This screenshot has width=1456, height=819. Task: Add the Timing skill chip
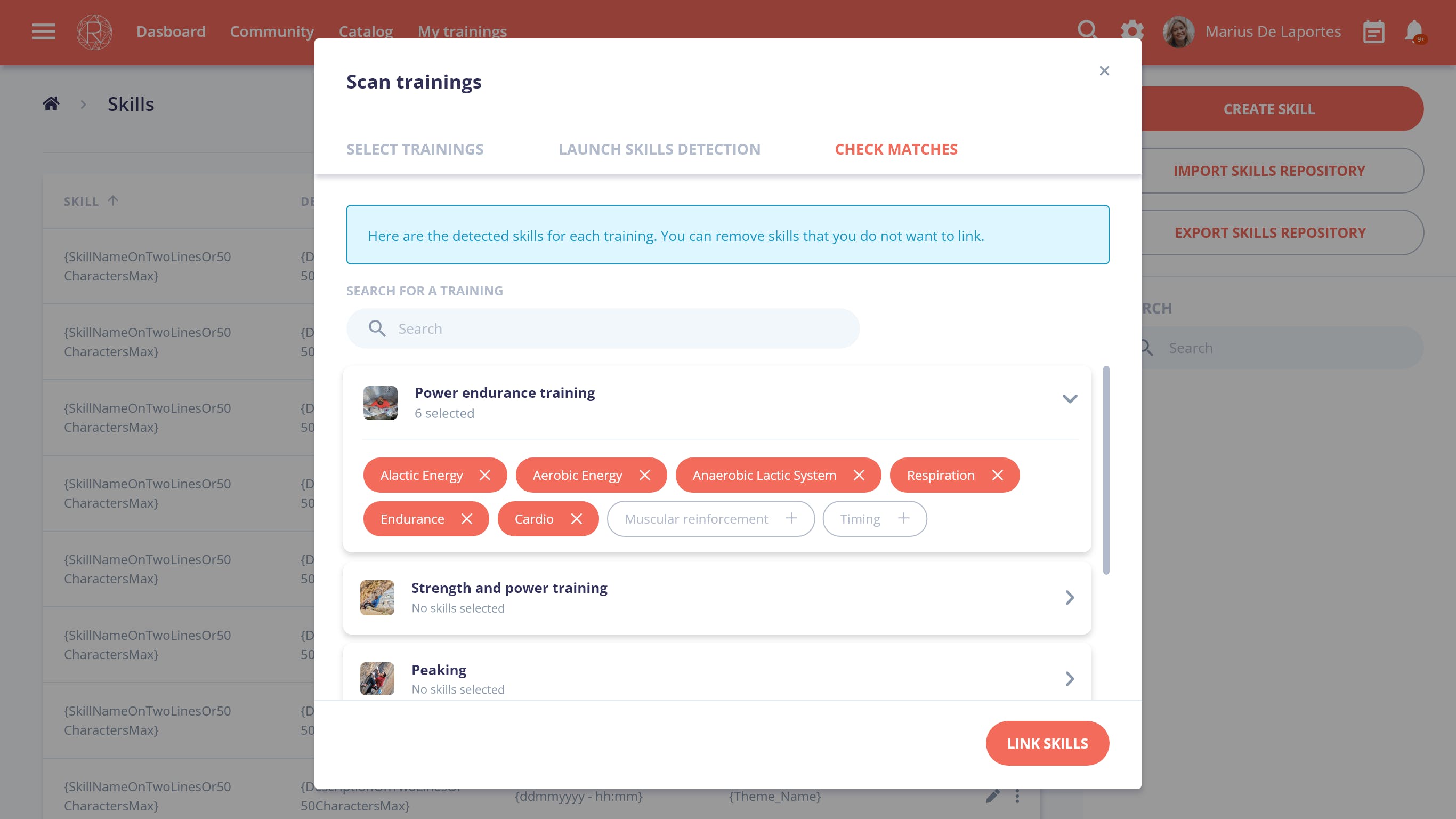[x=904, y=518]
